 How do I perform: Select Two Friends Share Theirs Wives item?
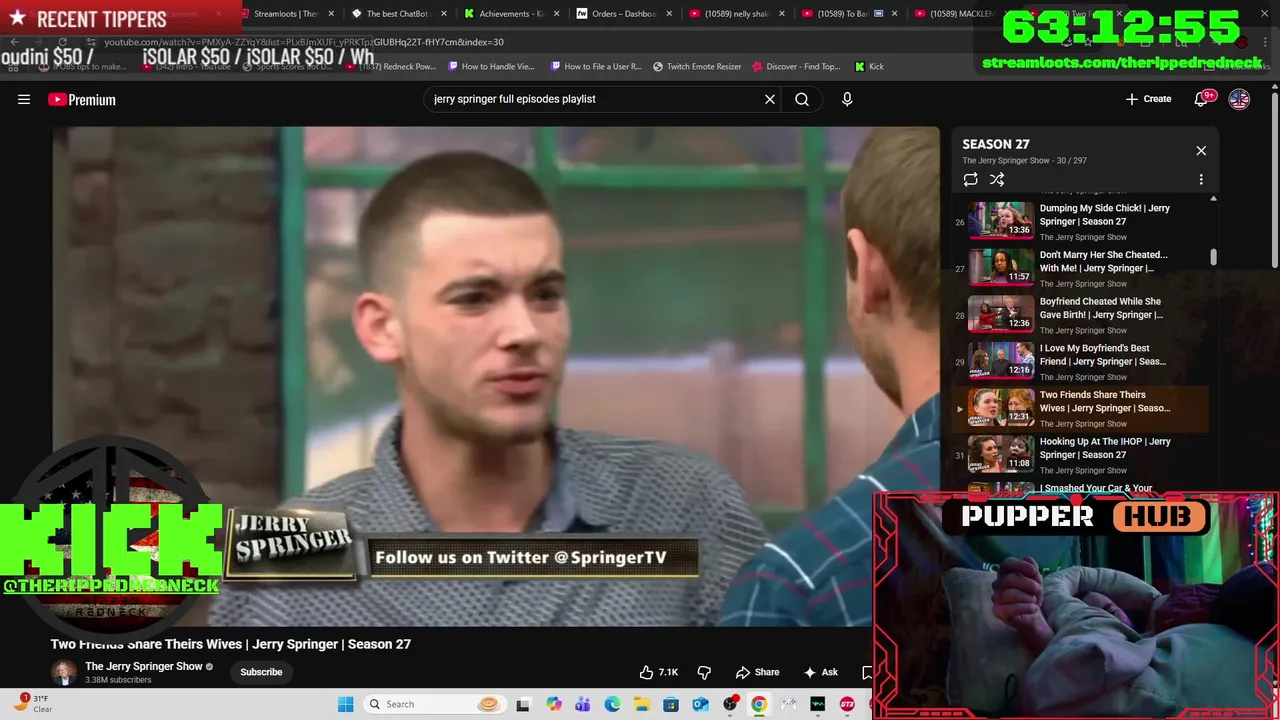(x=1081, y=408)
